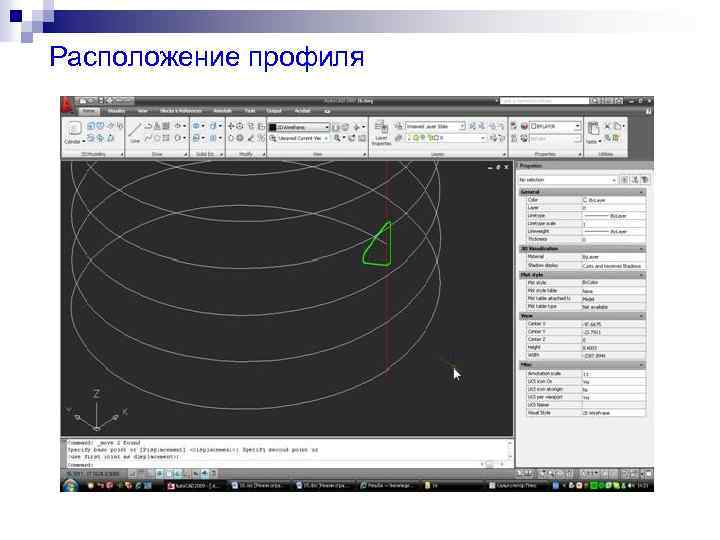Click the Match Properties icon in Properties panel
The image size is (720, 540).
click(514, 126)
